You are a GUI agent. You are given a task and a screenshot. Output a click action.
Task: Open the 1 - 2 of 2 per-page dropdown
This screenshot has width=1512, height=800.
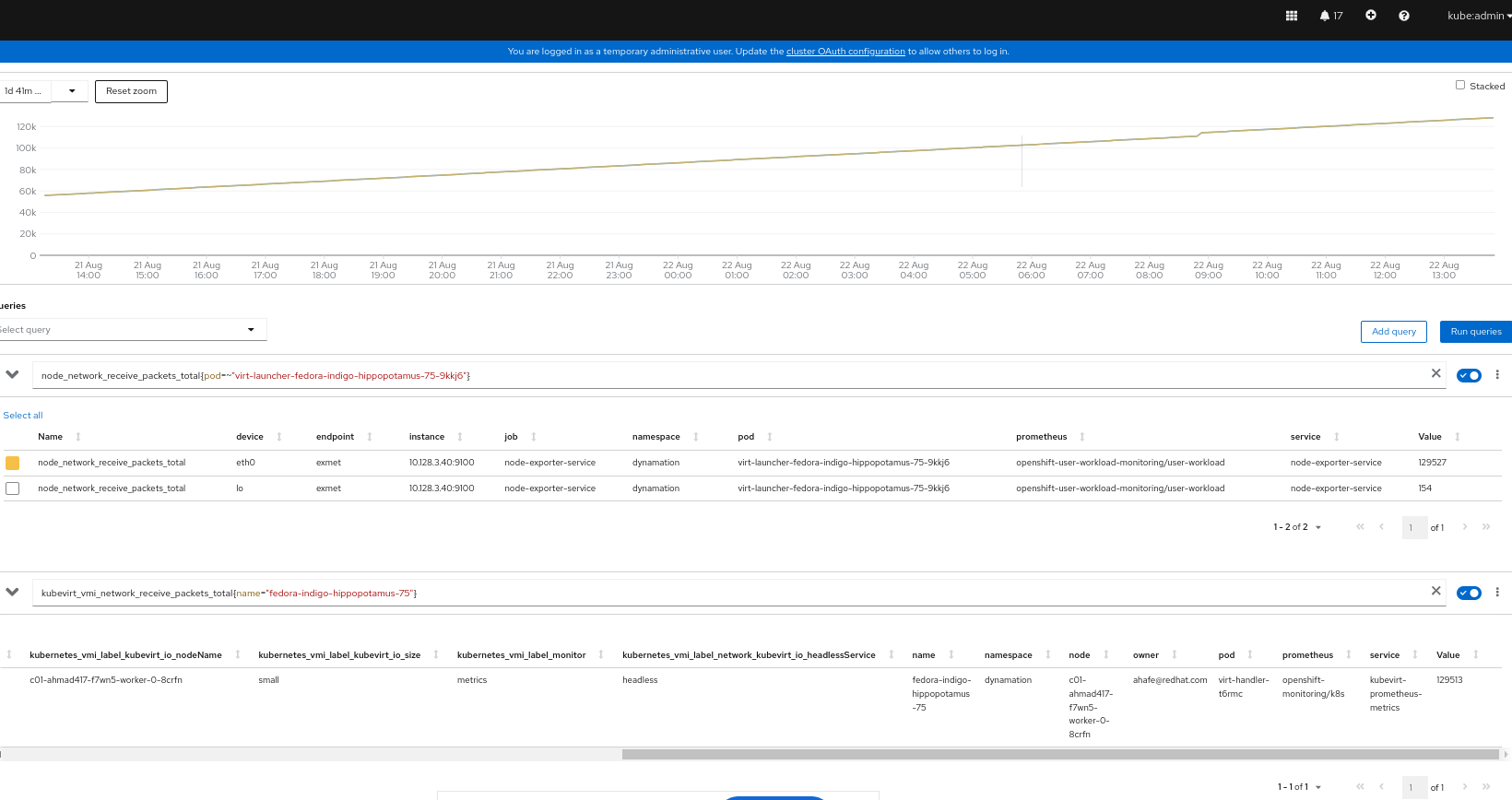[1297, 527]
